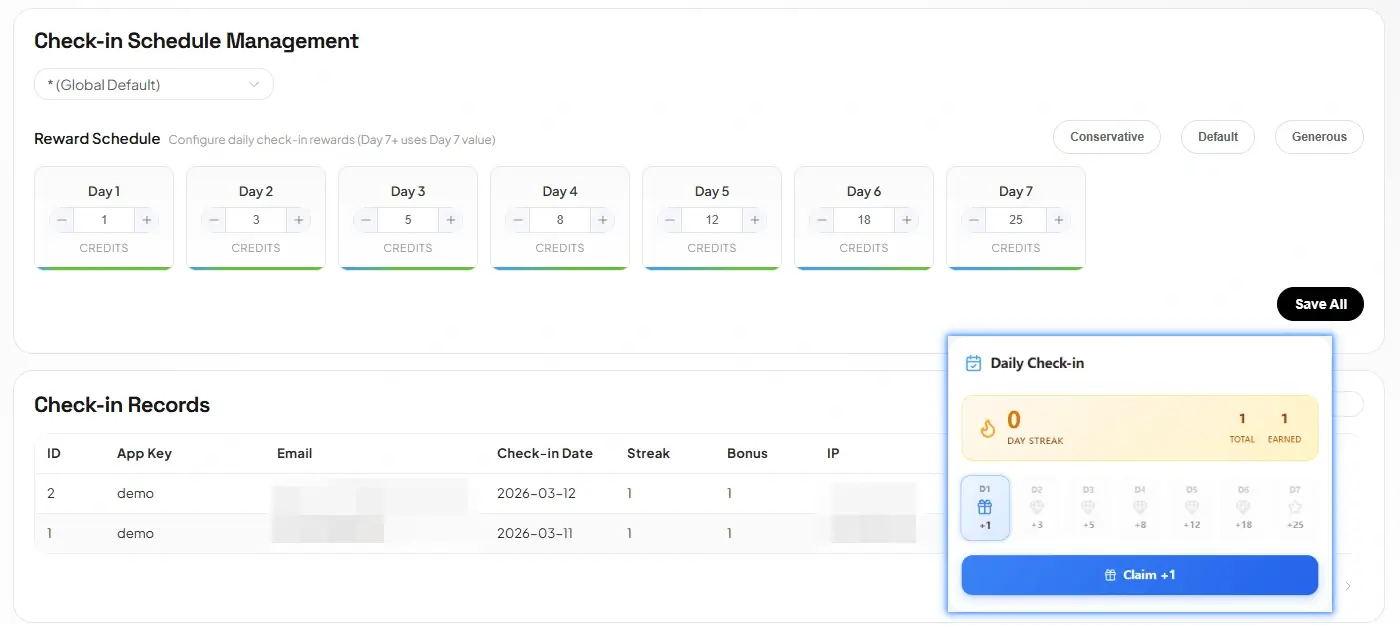Decrease Day 7 credits with the minus stepper

point(972,219)
